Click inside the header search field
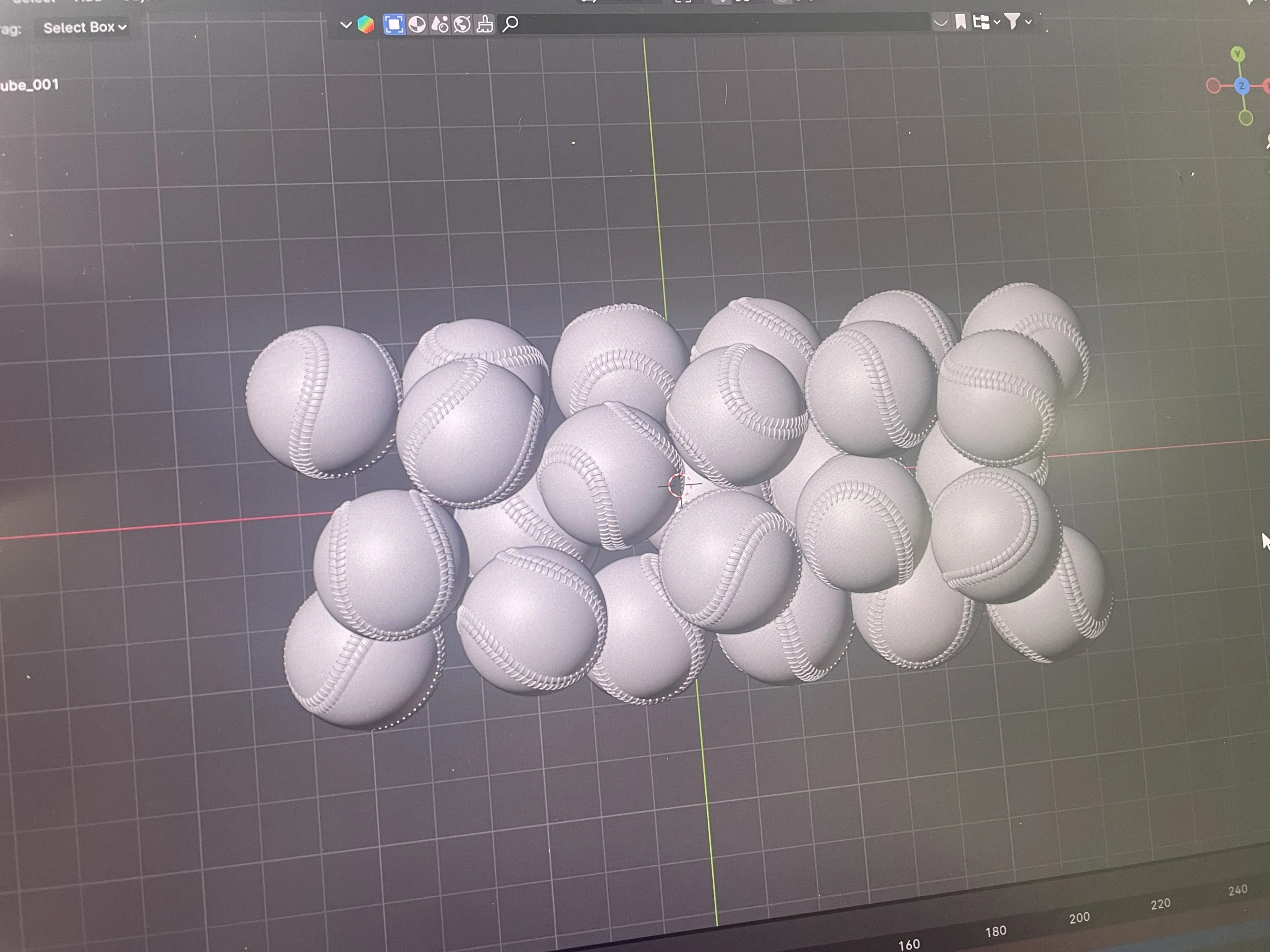Image resolution: width=1270 pixels, height=952 pixels. (x=713, y=23)
